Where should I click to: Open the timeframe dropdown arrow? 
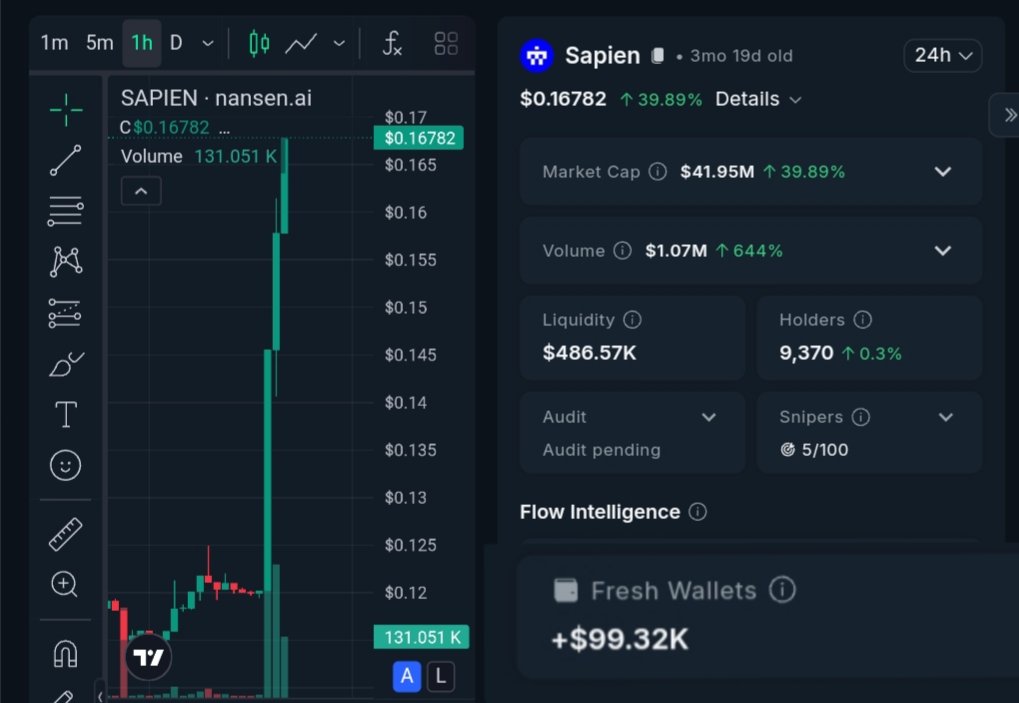(208, 44)
